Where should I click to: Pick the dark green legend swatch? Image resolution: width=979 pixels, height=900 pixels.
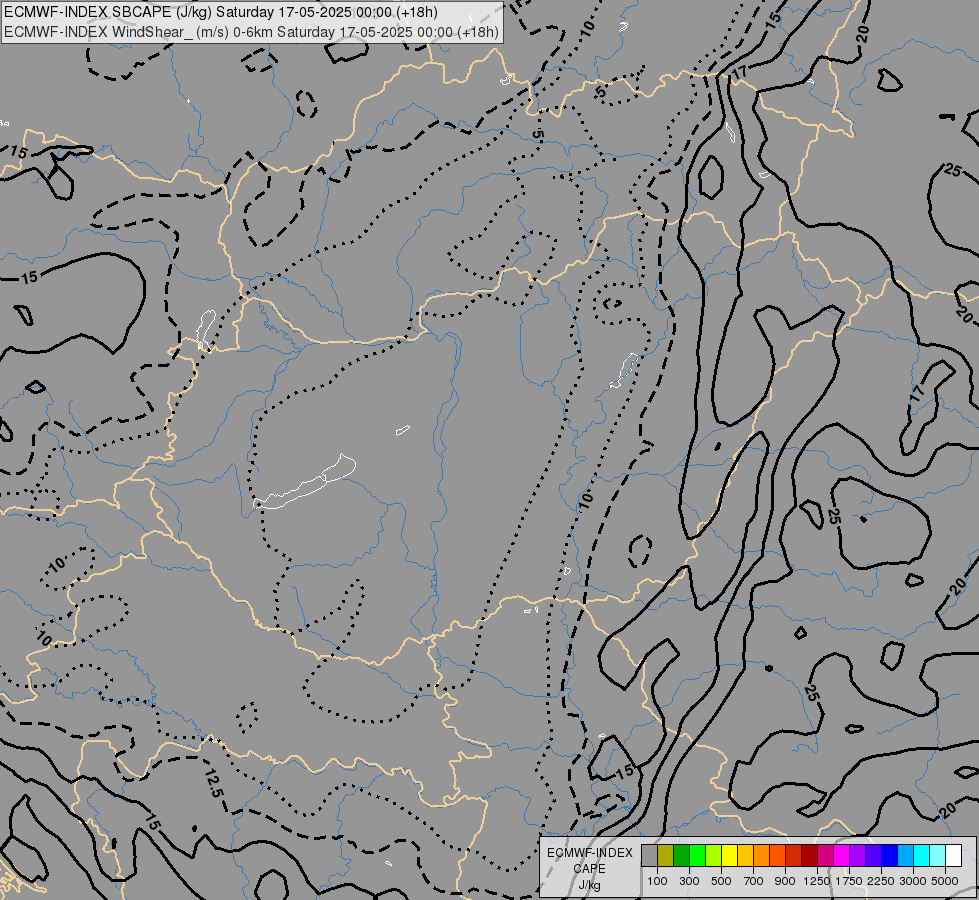tap(682, 855)
